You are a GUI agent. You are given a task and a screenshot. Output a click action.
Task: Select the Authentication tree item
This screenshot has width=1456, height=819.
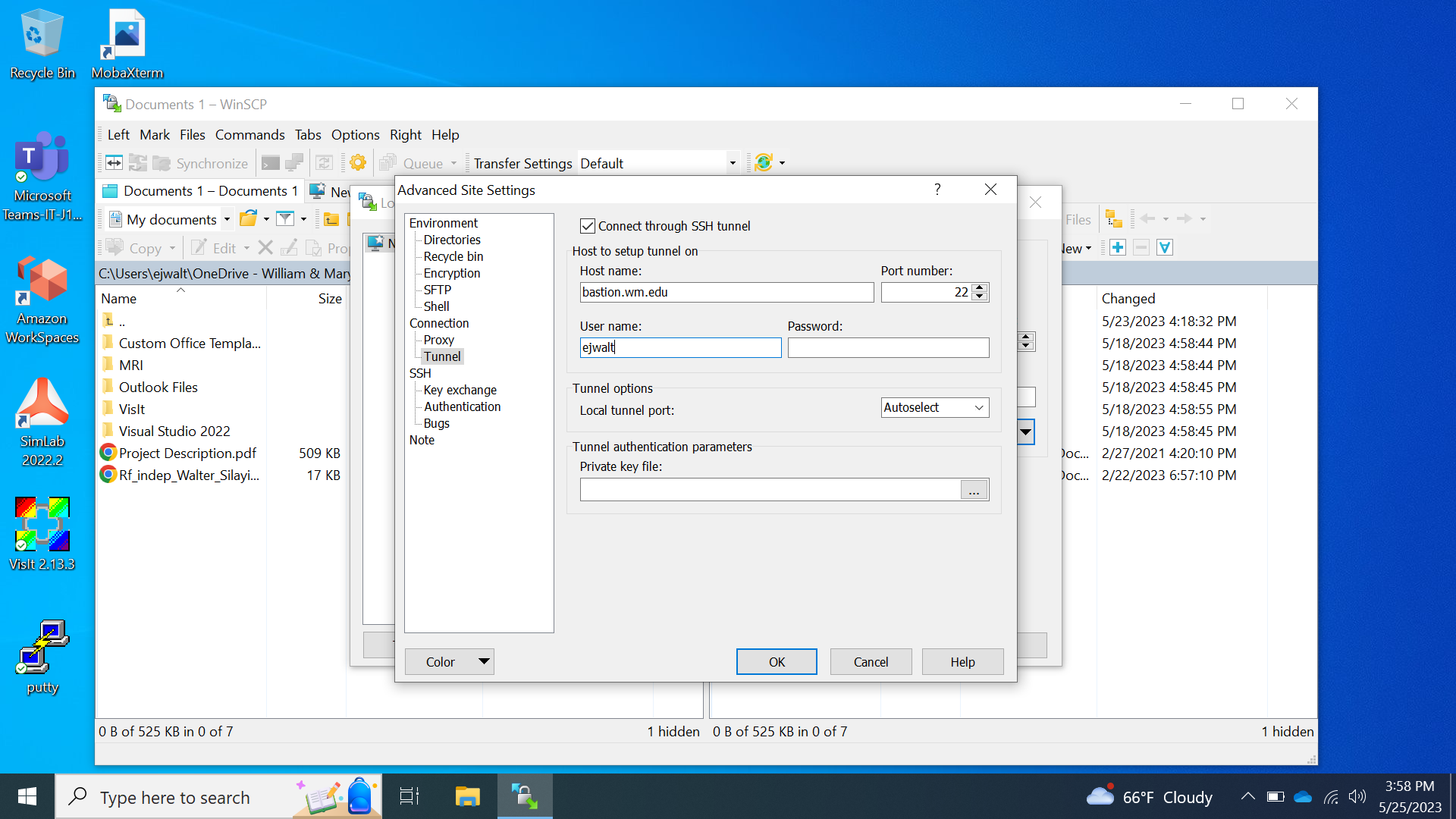coord(462,406)
